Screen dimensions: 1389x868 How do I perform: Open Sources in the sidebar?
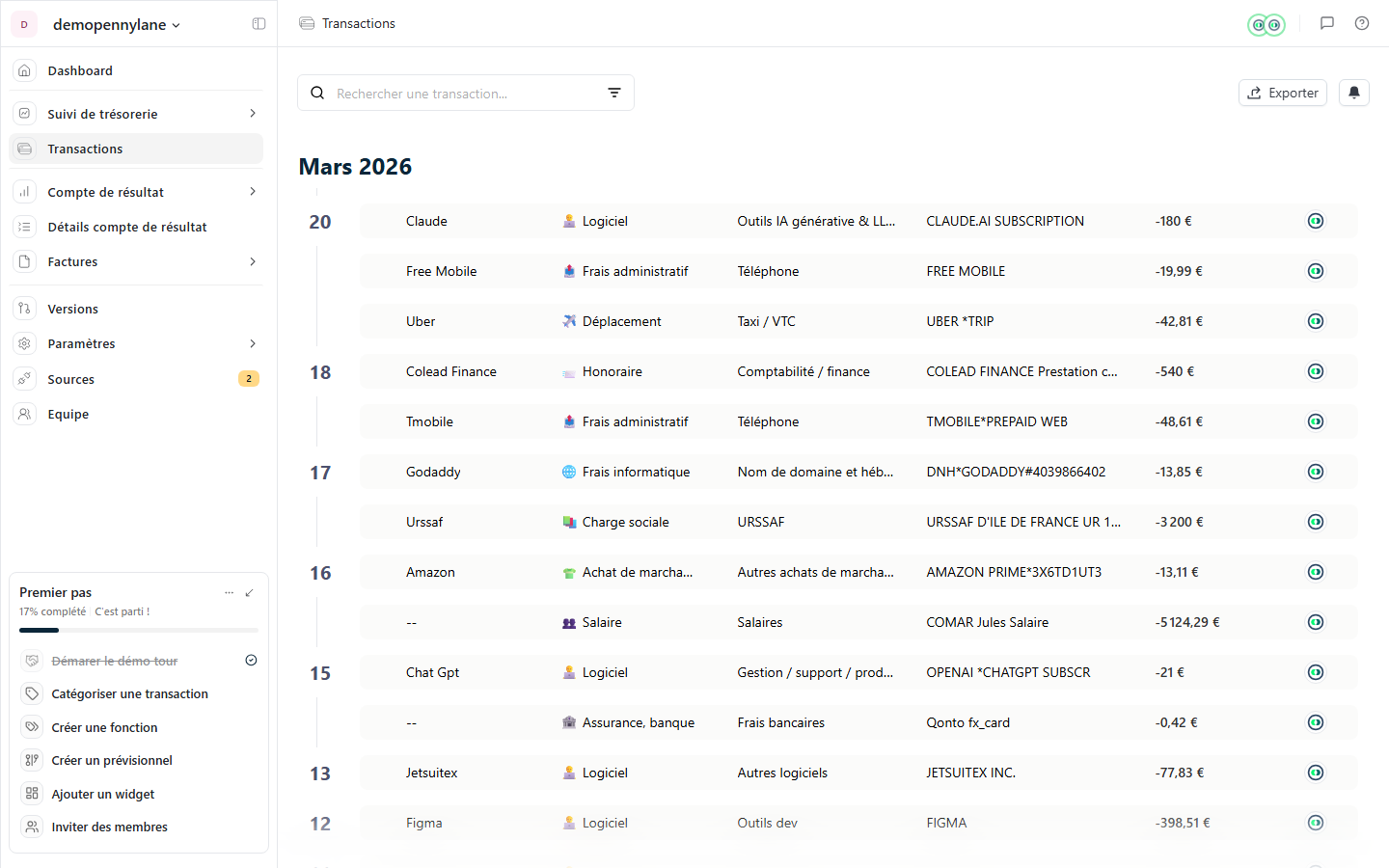(136, 379)
